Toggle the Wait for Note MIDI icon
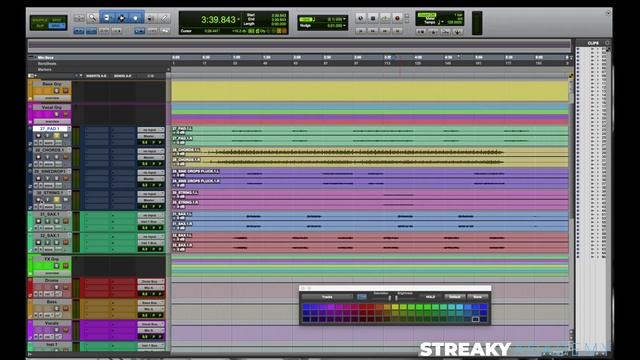640x360 pixels. tap(421, 31)
